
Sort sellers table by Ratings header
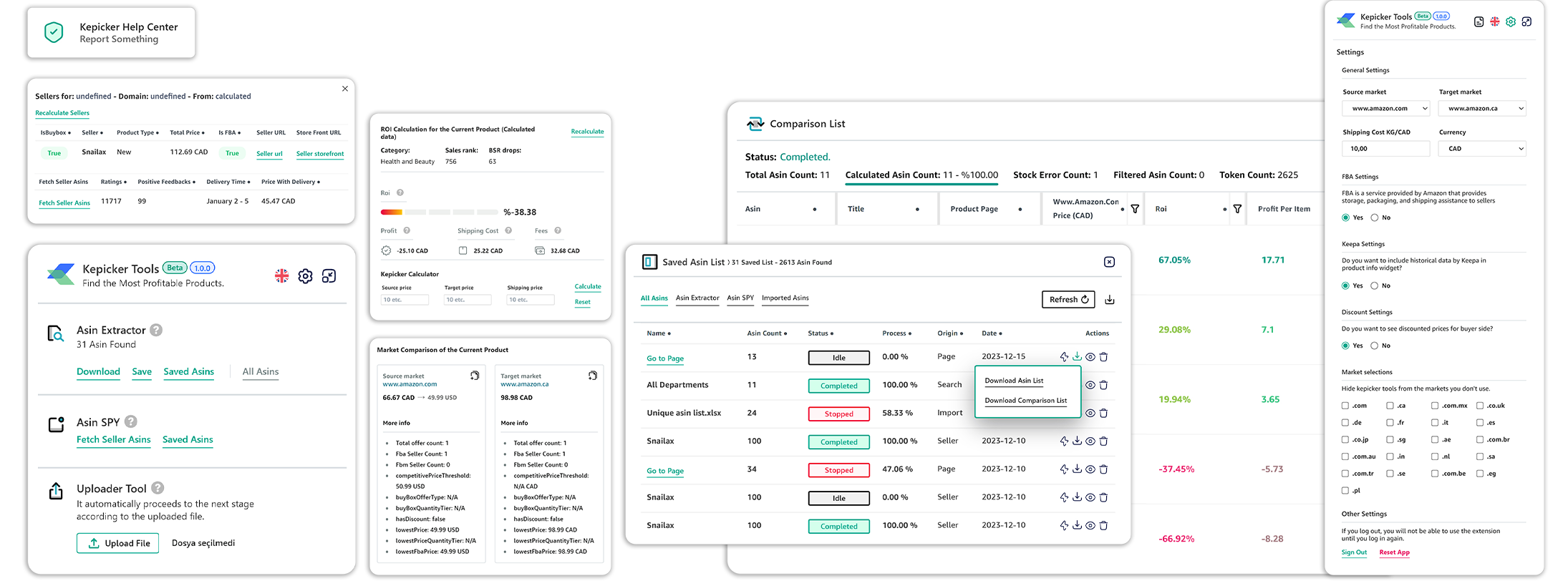point(113,182)
